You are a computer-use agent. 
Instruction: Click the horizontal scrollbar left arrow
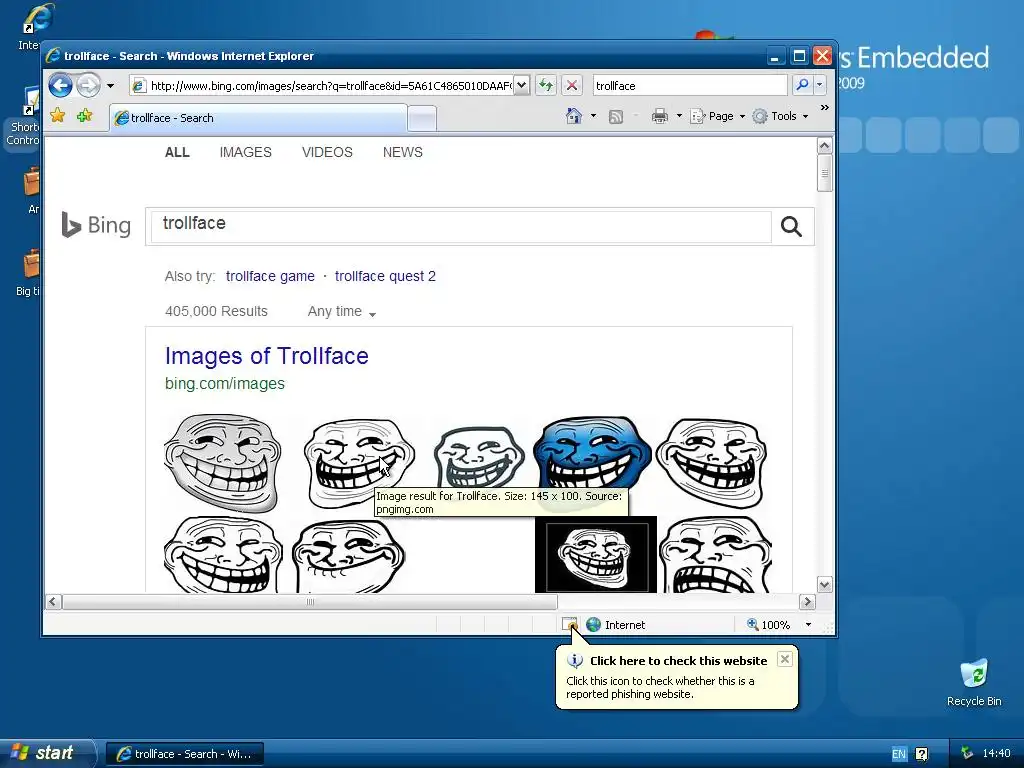tap(54, 601)
